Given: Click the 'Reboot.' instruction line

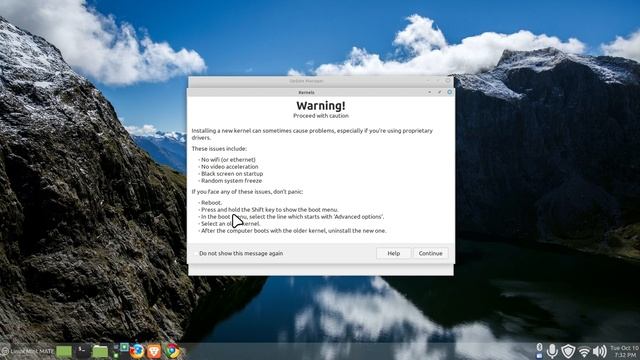Looking at the screenshot, I should (210, 202).
